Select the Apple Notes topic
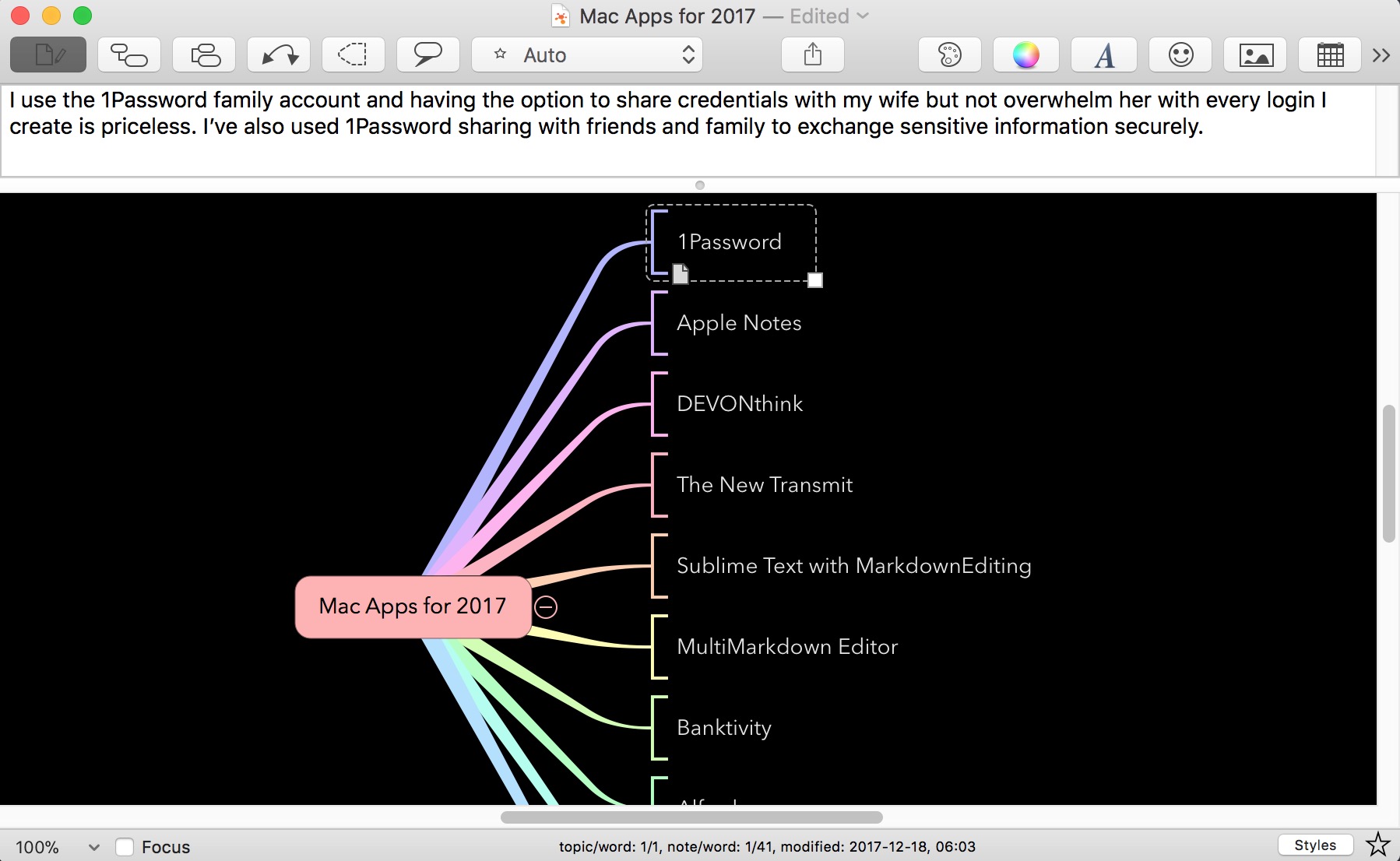Viewport: 1400px width, 861px height. pos(738,323)
